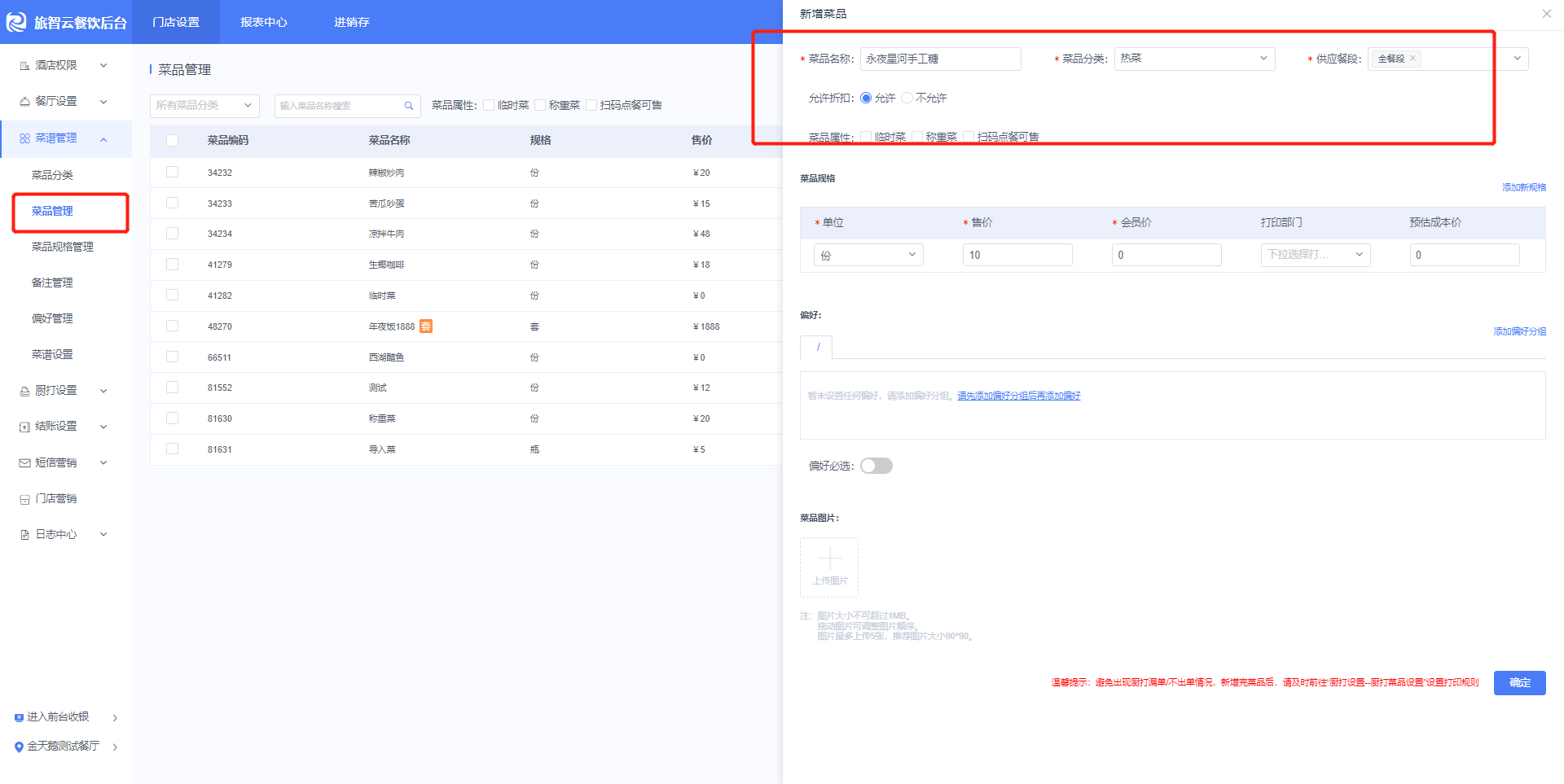
Task: Check 扫码点餐可售 filter in dish list
Action: (x=591, y=105)
